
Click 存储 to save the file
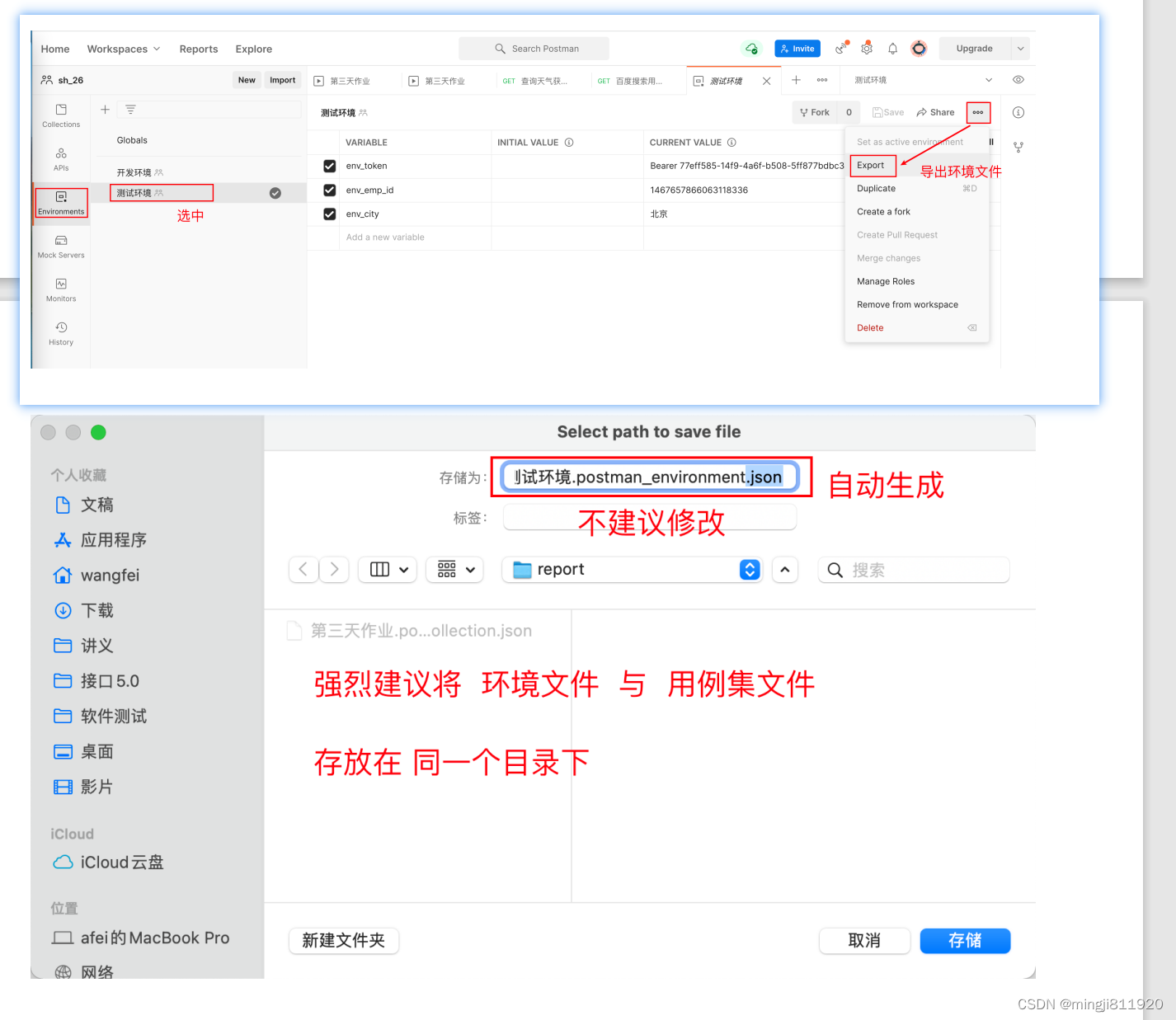click(965, 941)
